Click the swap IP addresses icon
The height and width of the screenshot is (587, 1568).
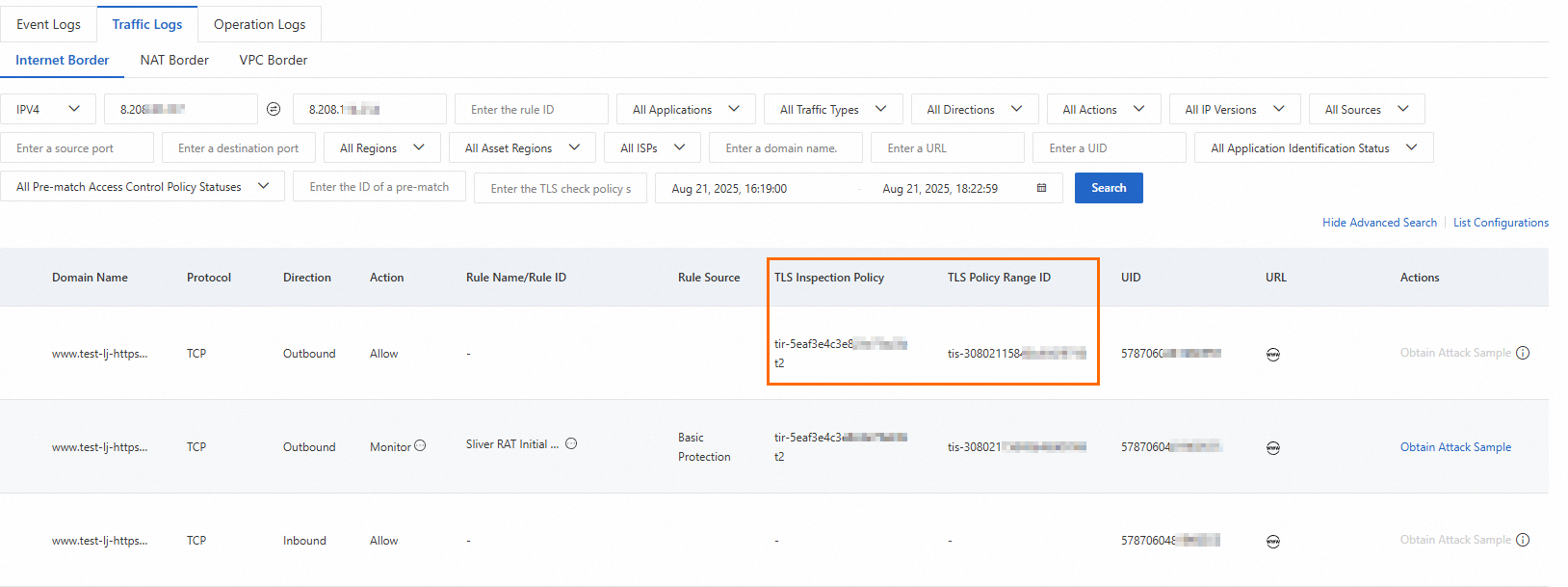coord(274,109)
